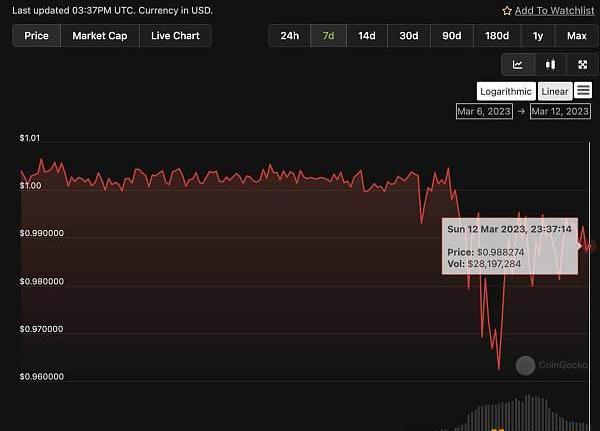Screen dimensions: 600x431
Task: Click the $0.990000 axis label
Action: (x=42, y=233)
